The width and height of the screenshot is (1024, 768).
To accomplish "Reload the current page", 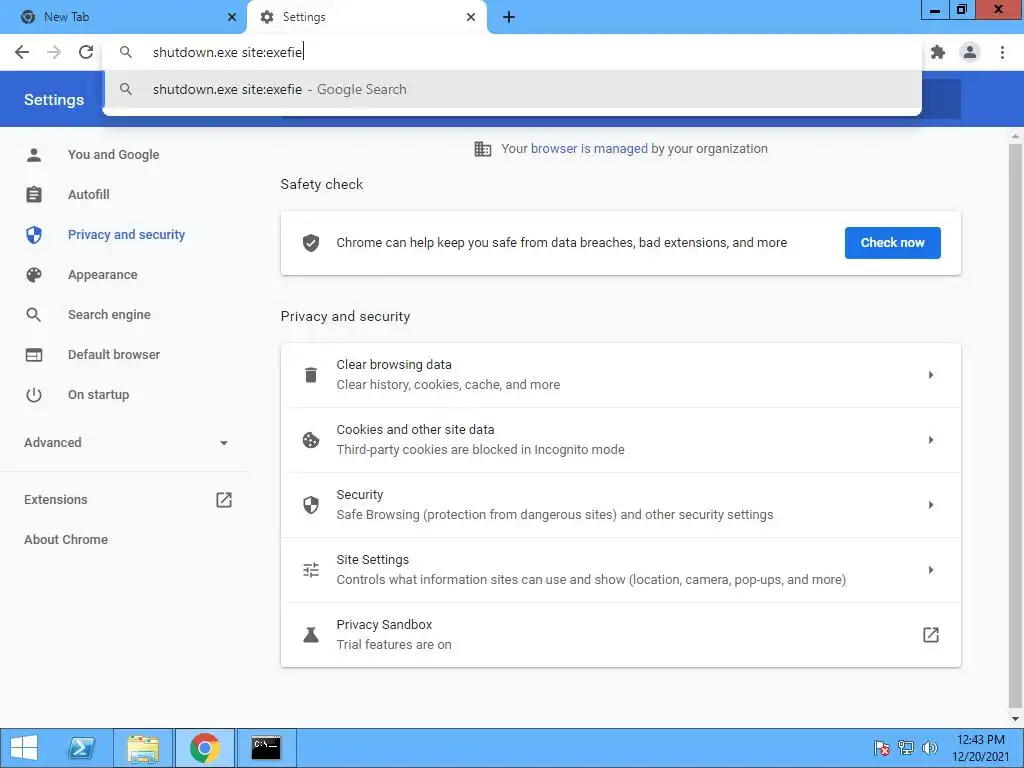I will point(86,52).
